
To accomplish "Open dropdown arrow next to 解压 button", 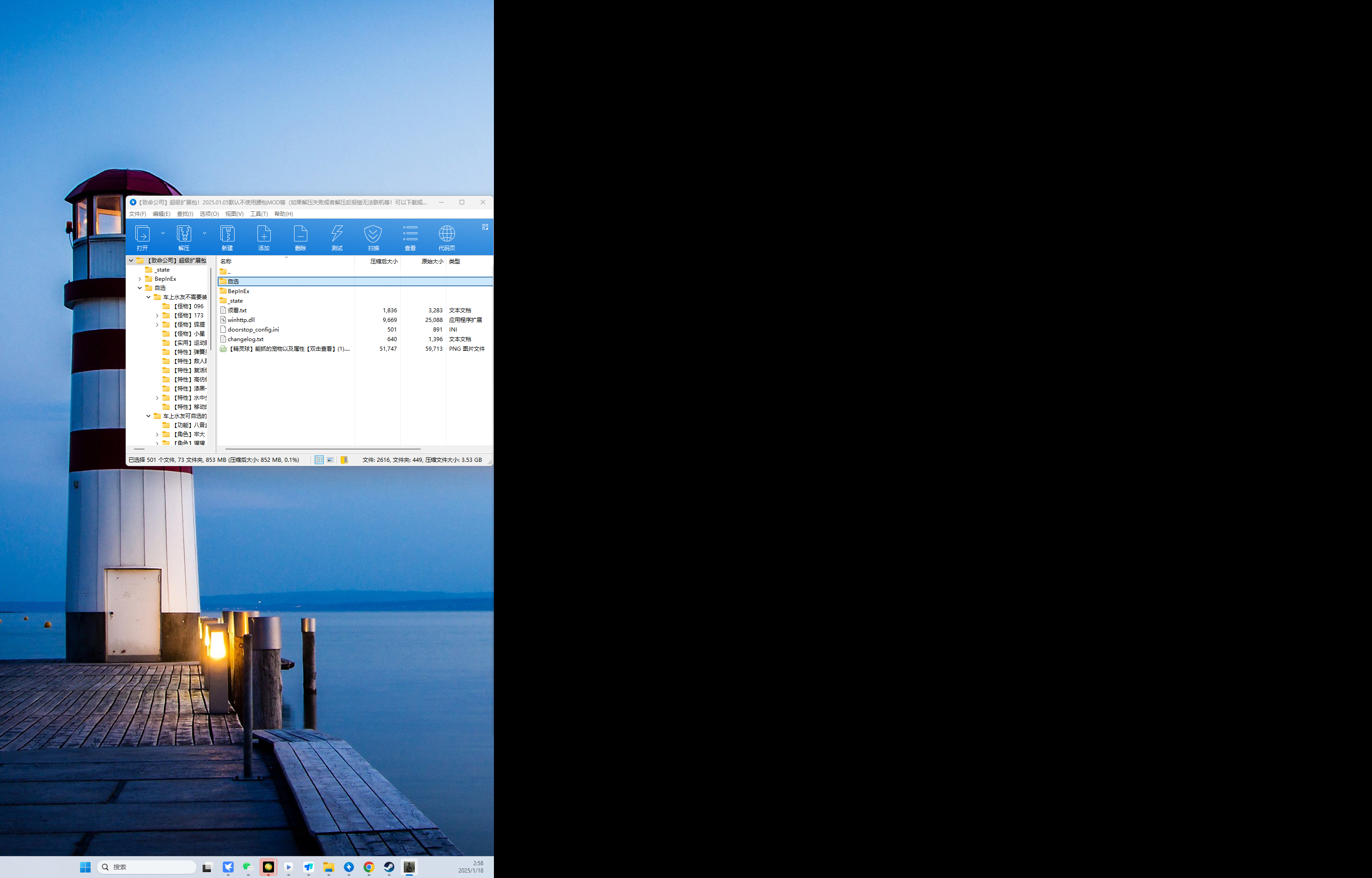I will (x=204, y=233).
